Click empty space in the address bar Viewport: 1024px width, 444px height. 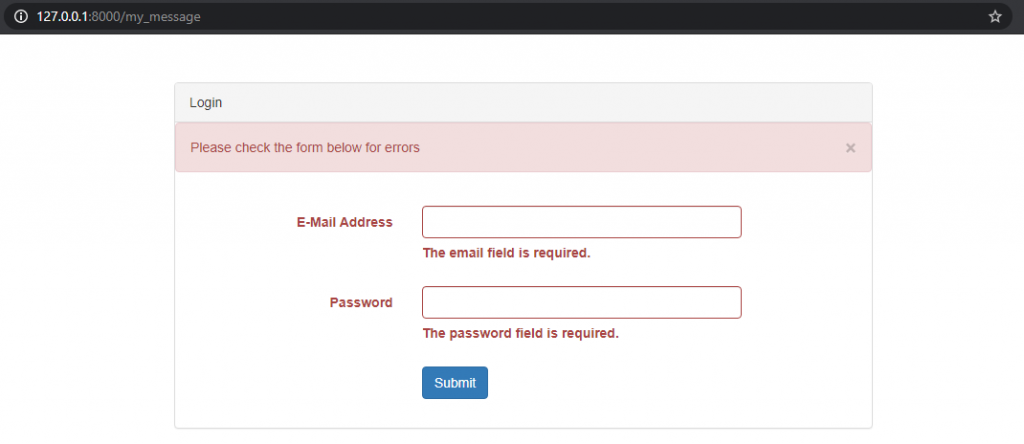coord(600,17)
